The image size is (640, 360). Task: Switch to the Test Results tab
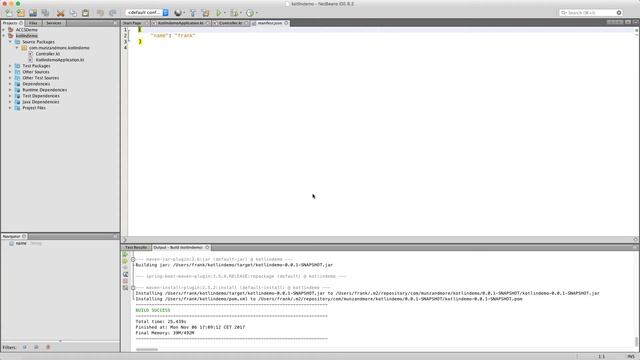(x=136, y=247)
